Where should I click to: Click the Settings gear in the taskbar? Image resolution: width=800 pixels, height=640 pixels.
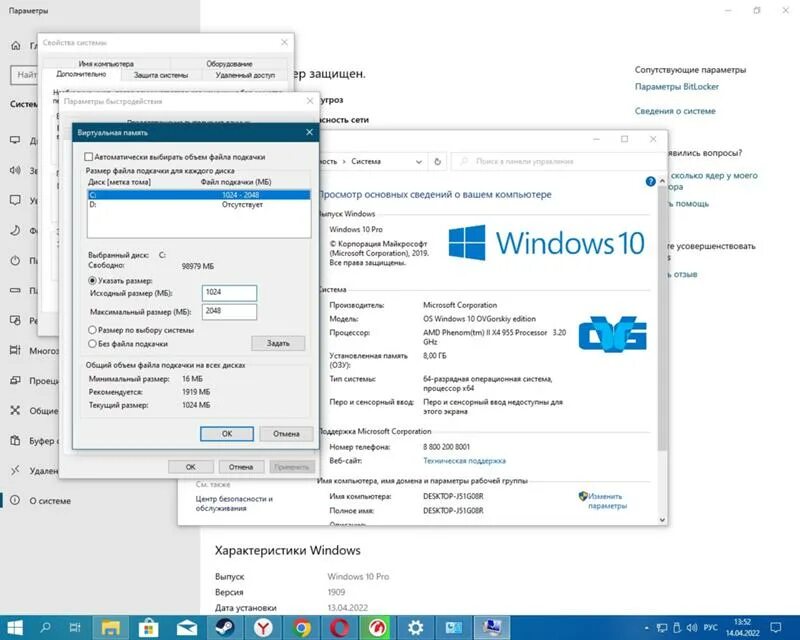coord(415,627)
